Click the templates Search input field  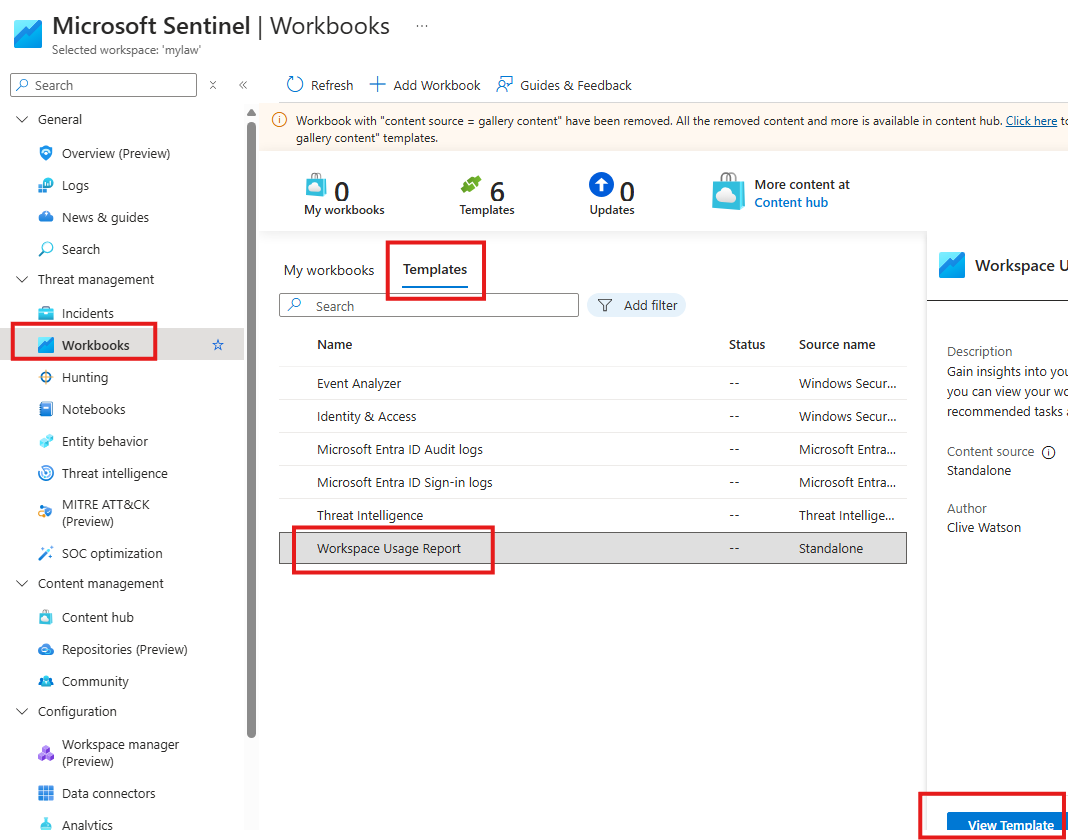pos(428,305)
